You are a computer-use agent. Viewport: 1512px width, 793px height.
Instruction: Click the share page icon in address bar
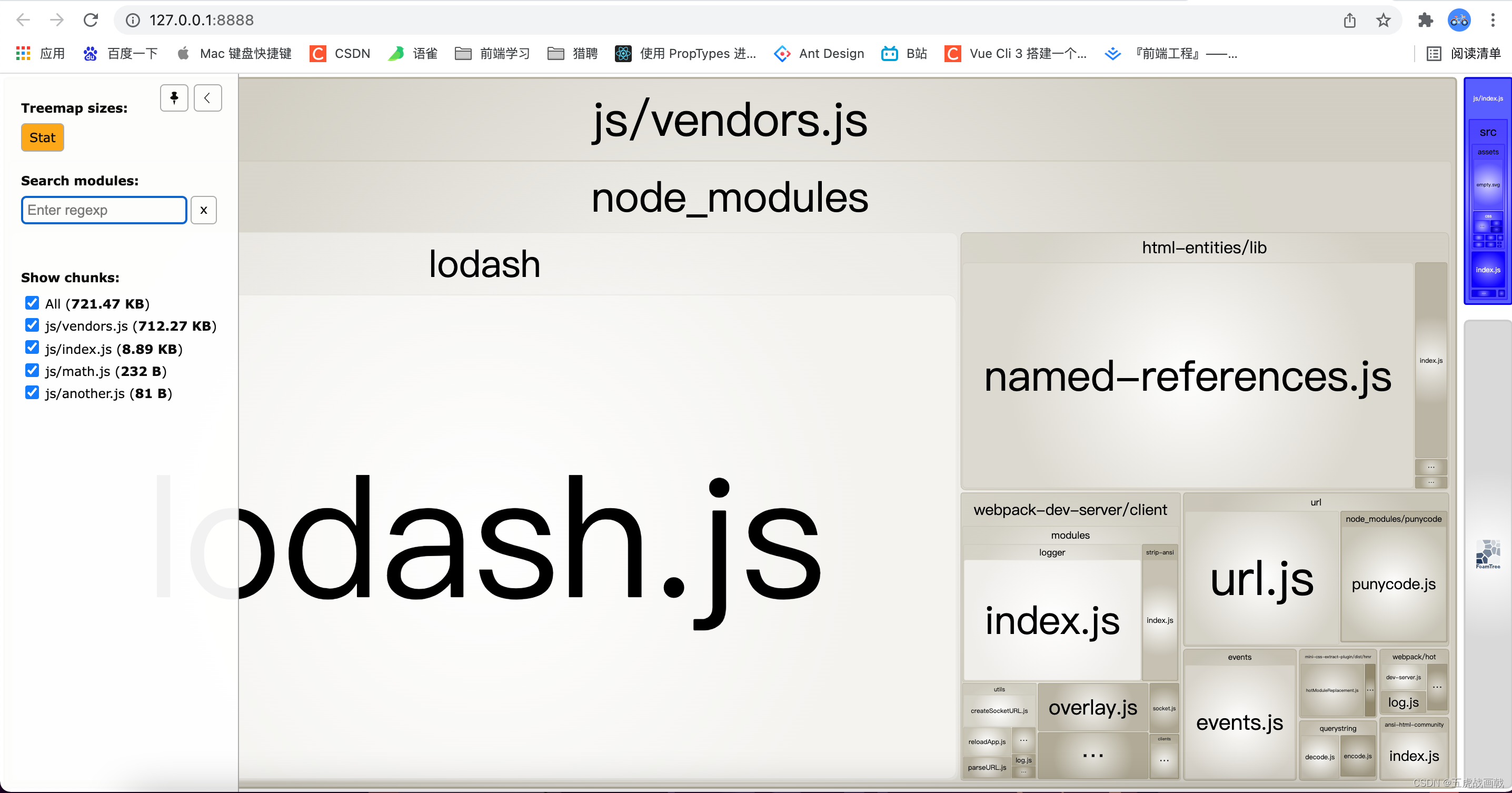pos(1349,20)
